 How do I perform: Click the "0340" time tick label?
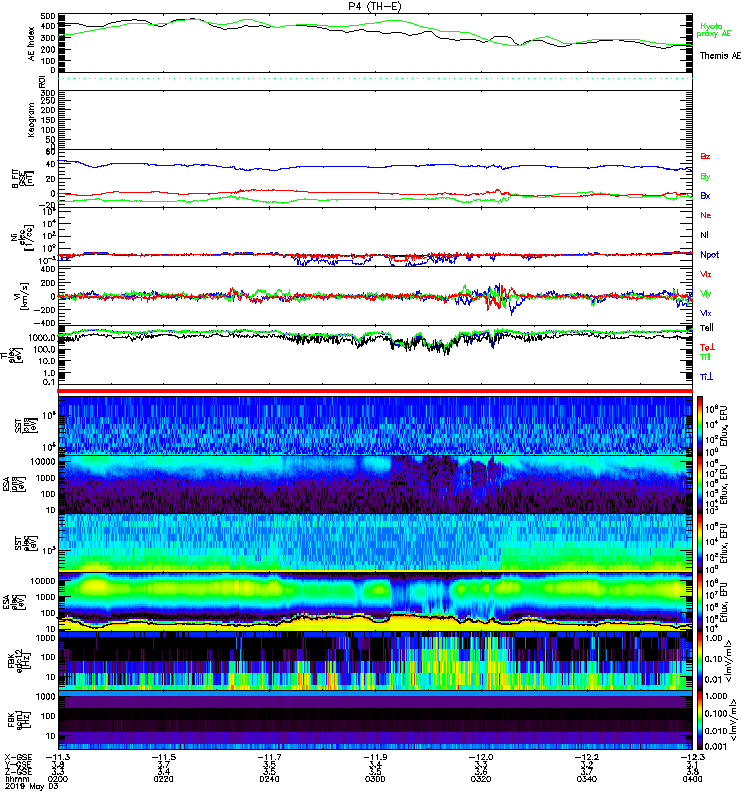(587, 779)
